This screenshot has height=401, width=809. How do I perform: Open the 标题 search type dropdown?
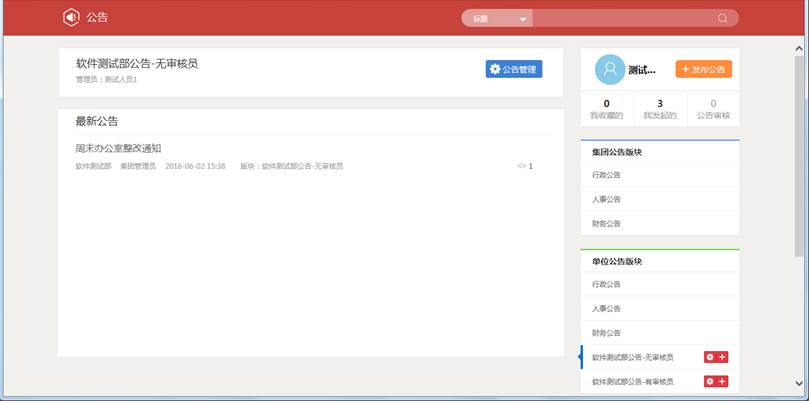[x=497, y=18]
